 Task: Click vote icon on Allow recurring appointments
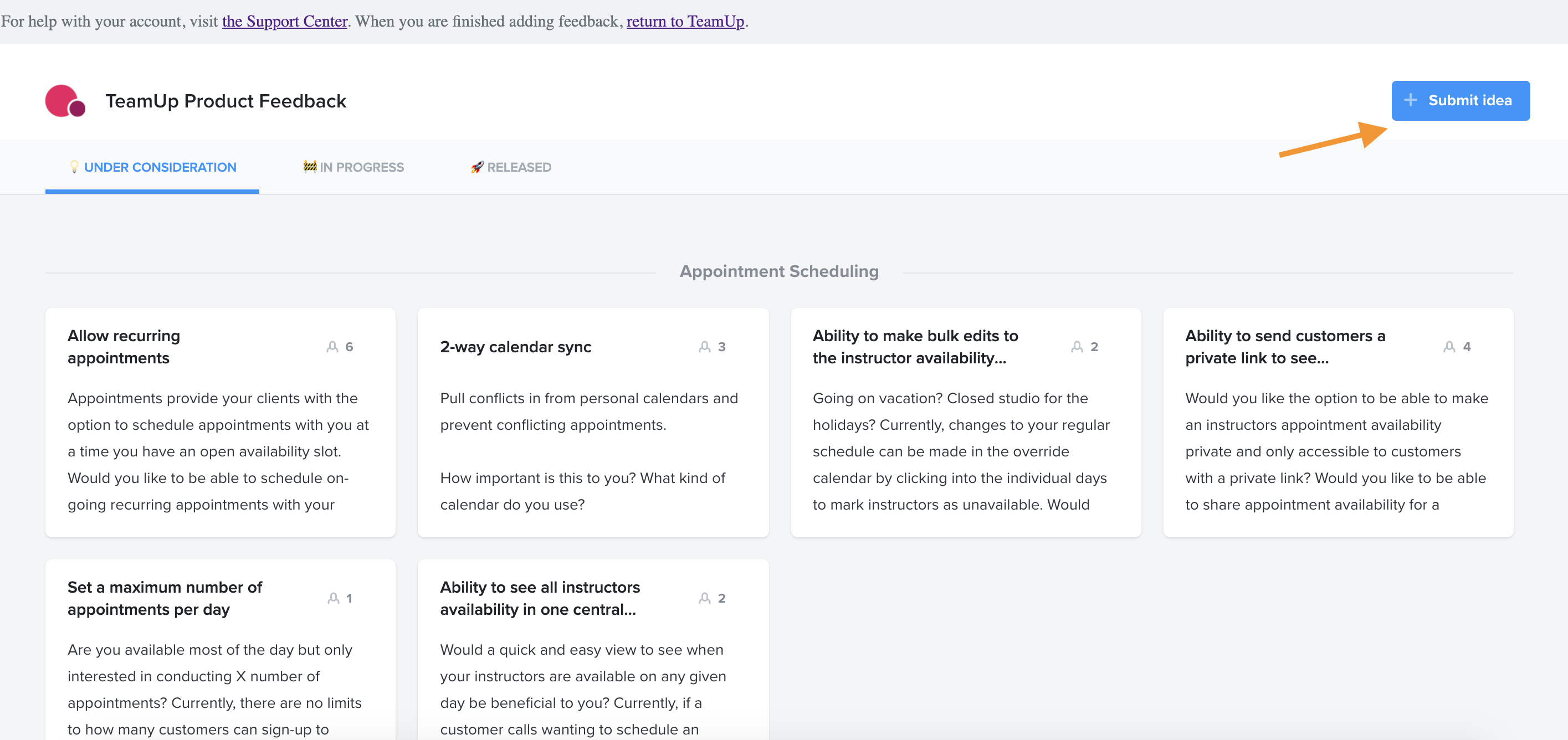[x=332, y=347]
